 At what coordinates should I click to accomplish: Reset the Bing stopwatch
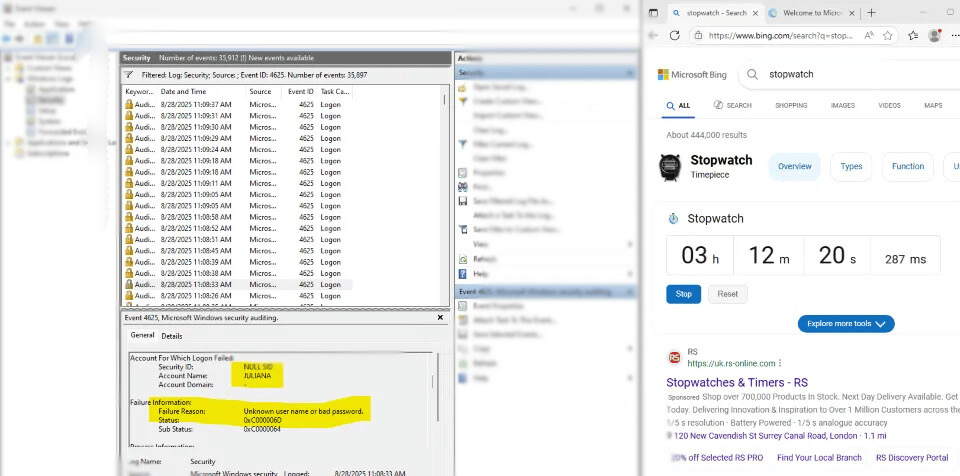727,294
